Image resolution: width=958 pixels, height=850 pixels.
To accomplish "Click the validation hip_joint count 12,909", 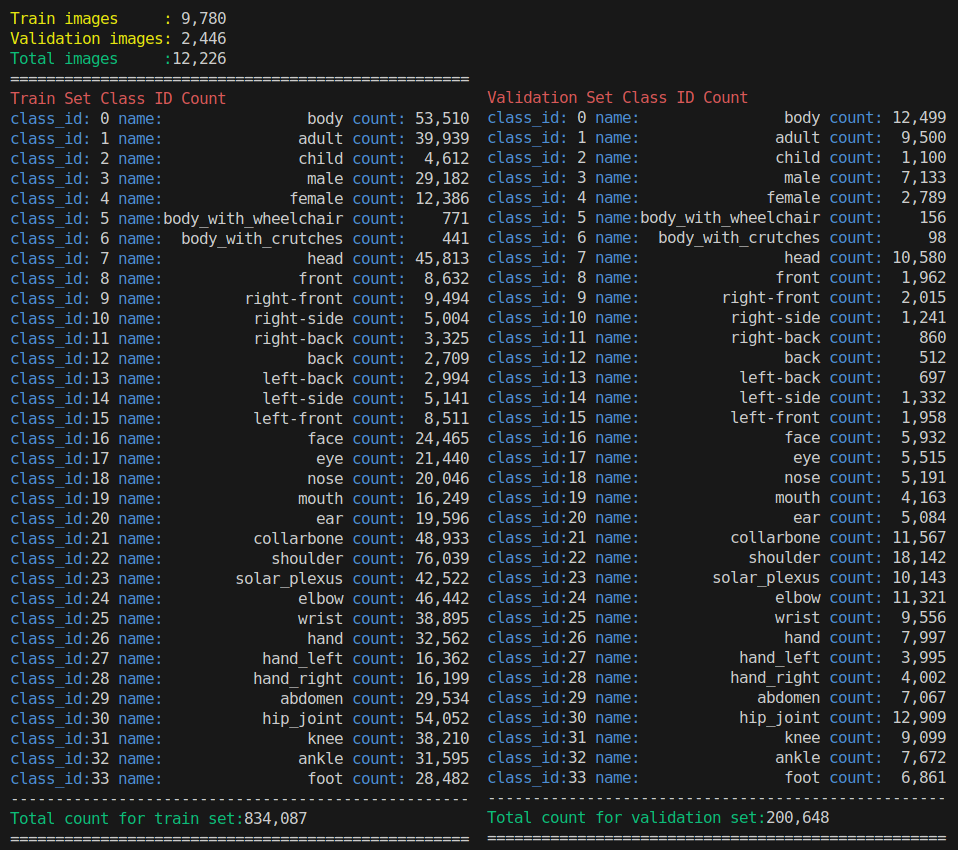I will (920, 718).
